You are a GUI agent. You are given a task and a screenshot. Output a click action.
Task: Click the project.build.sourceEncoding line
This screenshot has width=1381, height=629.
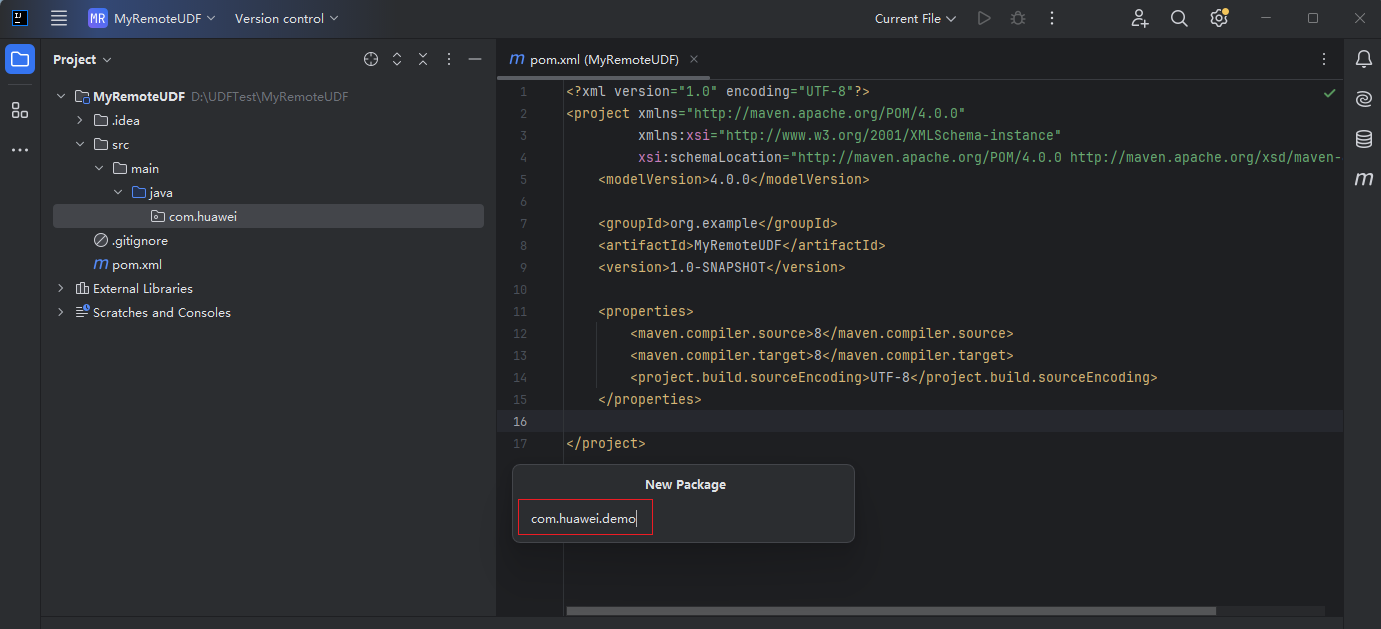[894, 377]
